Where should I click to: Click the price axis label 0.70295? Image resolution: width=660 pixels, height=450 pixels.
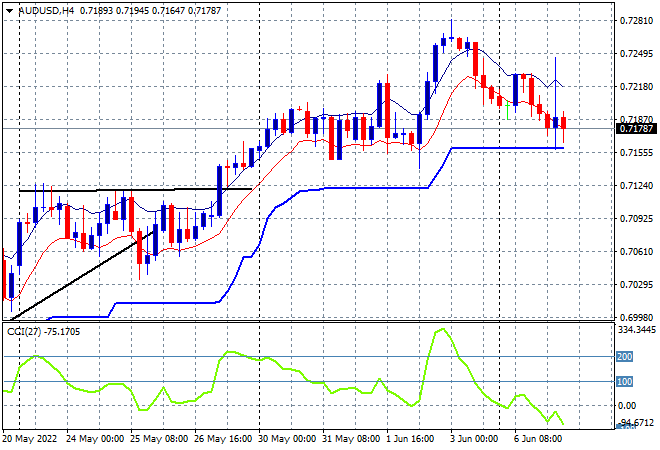pos(636,285)
